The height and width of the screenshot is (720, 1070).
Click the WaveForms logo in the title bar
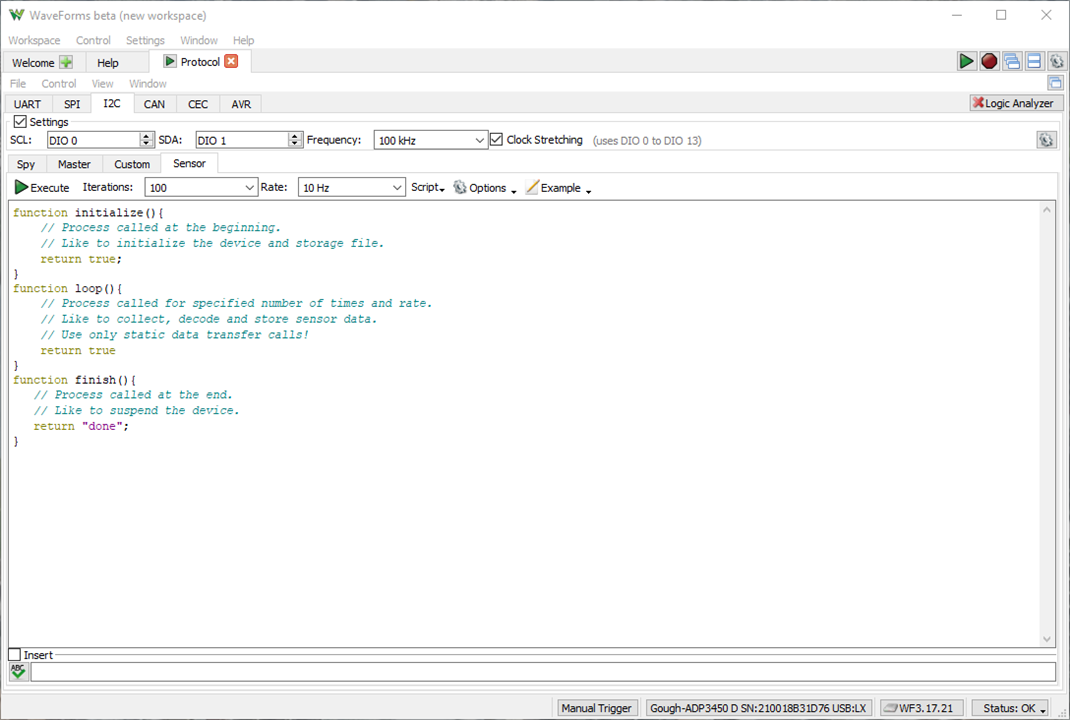[x=16, y=15]
